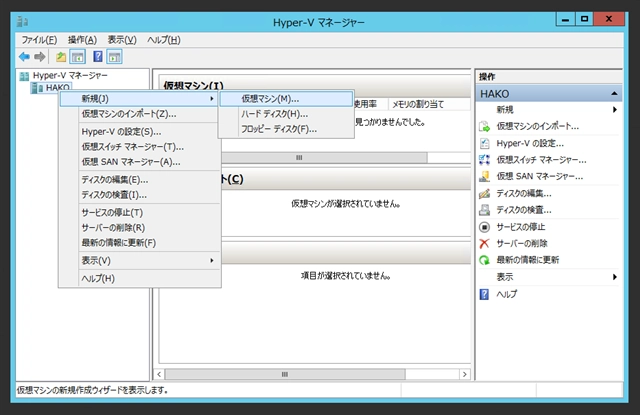The height and width of the screenshot is (415, 640).
Task: Click the red X サーバーの削除 icon
Action: click(x=484, y=244)
